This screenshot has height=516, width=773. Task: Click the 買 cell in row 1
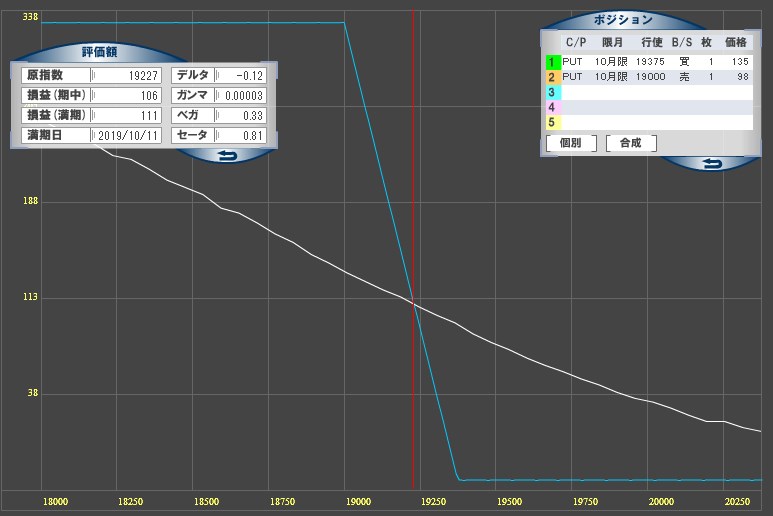click(x=684, y=62)
